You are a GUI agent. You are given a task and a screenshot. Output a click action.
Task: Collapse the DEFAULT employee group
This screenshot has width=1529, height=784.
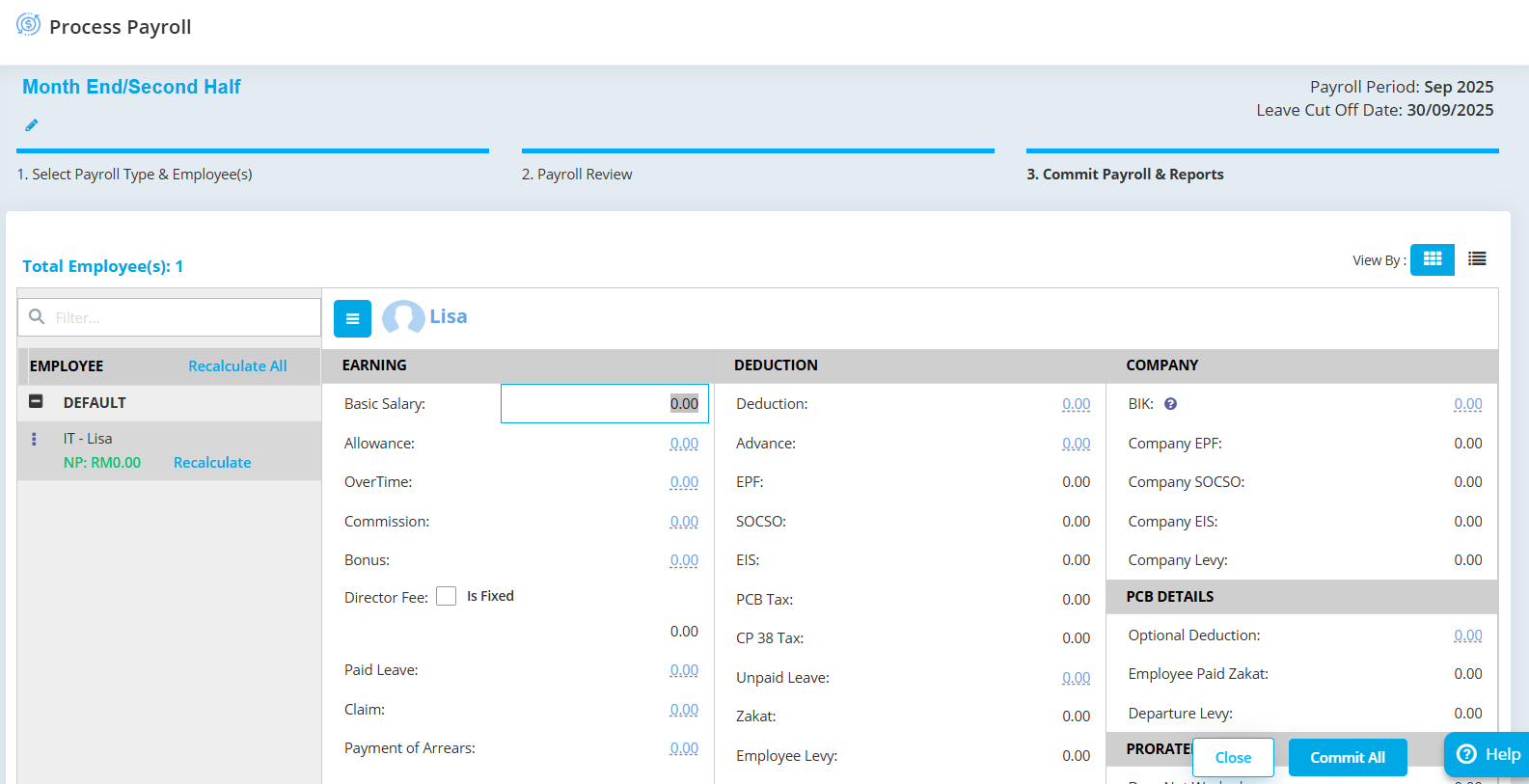[36, 402]
